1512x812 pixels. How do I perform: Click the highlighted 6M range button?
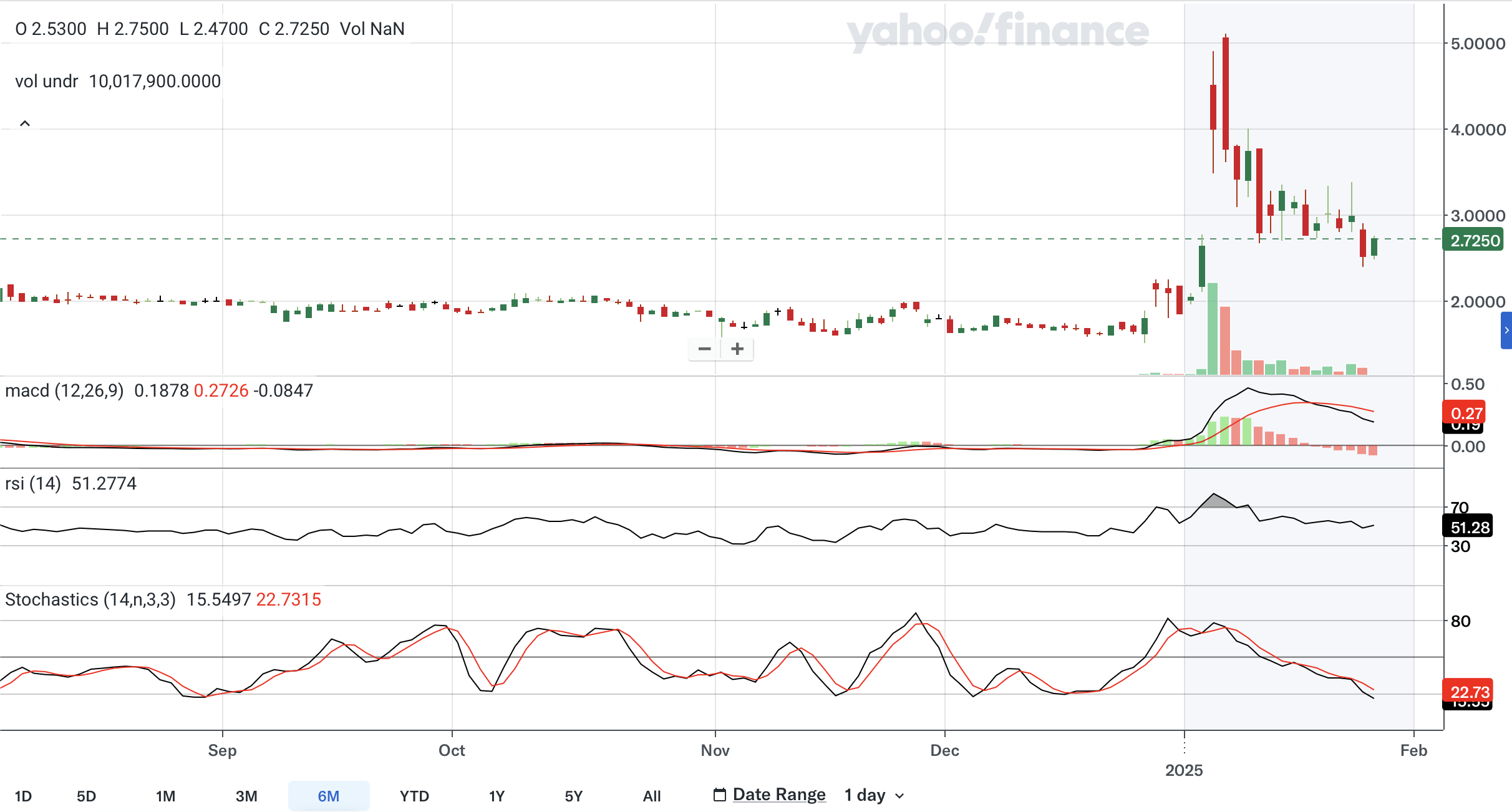(x=329, y=796)
